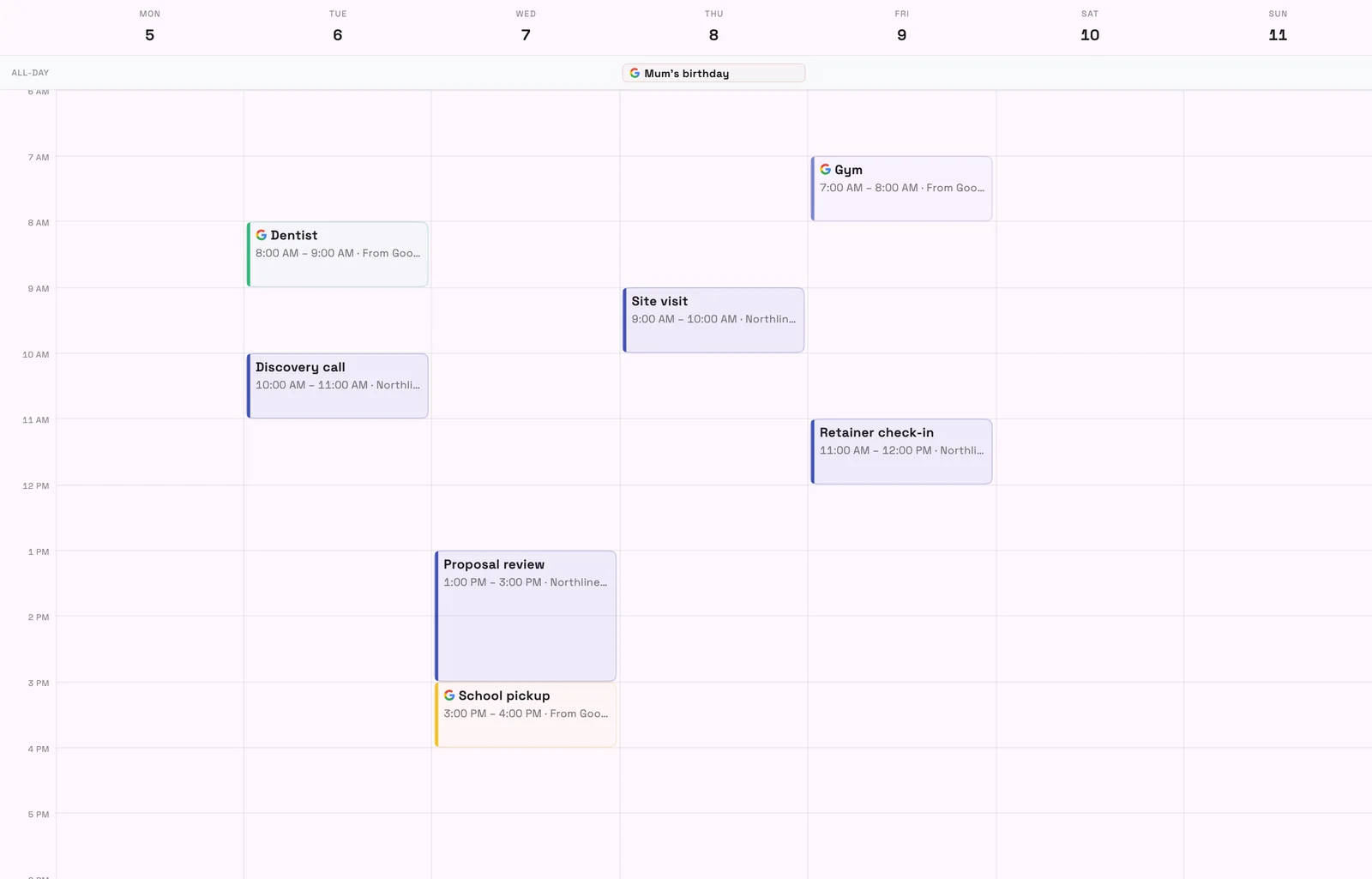
Task: Click the 2 PM time label
Action: pyautogui.click(x=39, y=617)
